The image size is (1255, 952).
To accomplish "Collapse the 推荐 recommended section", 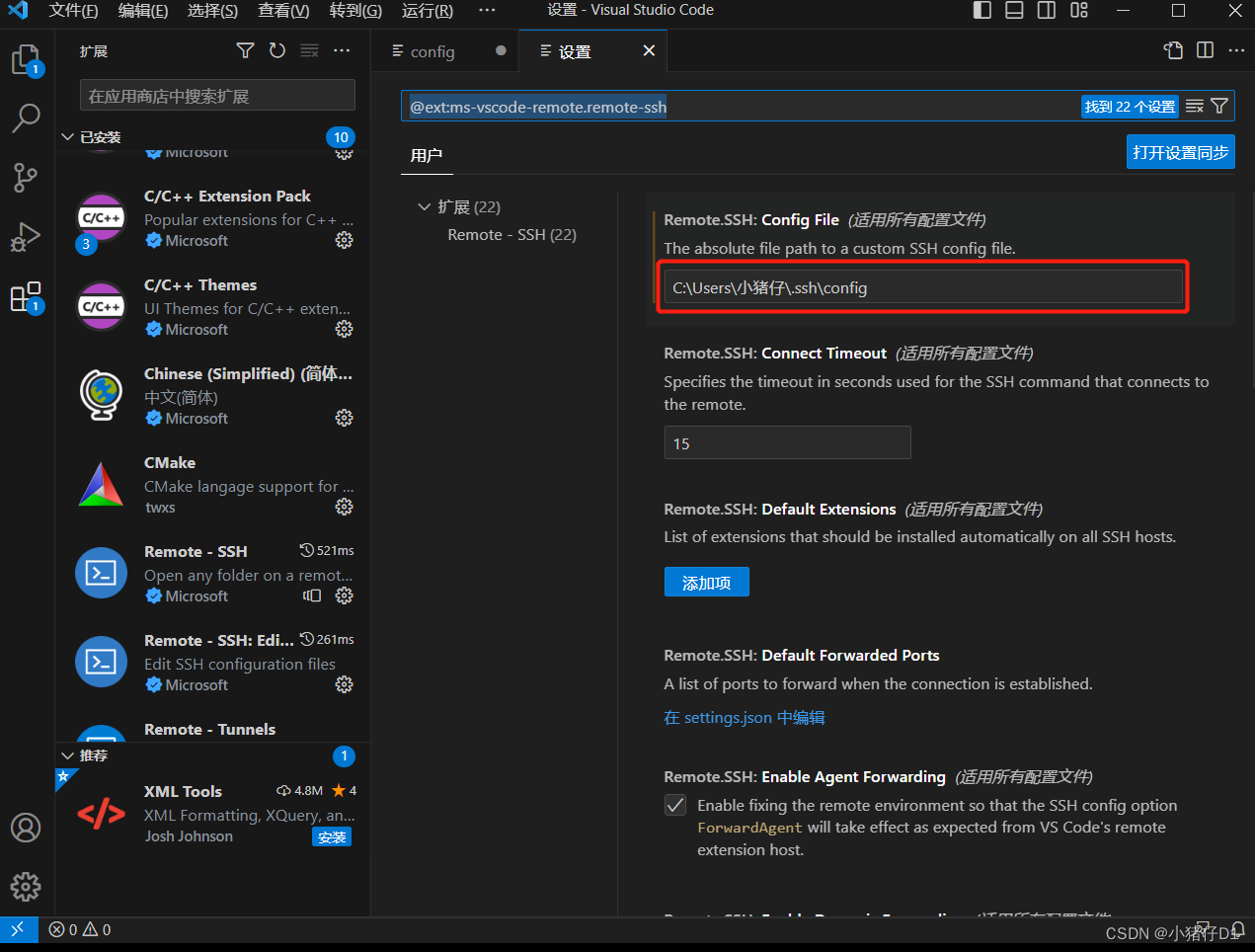I will point(67,755).
